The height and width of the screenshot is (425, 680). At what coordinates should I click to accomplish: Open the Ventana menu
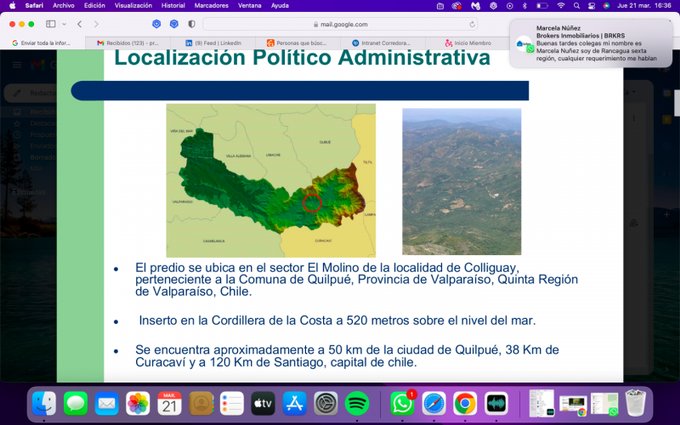tap(249, 6)
